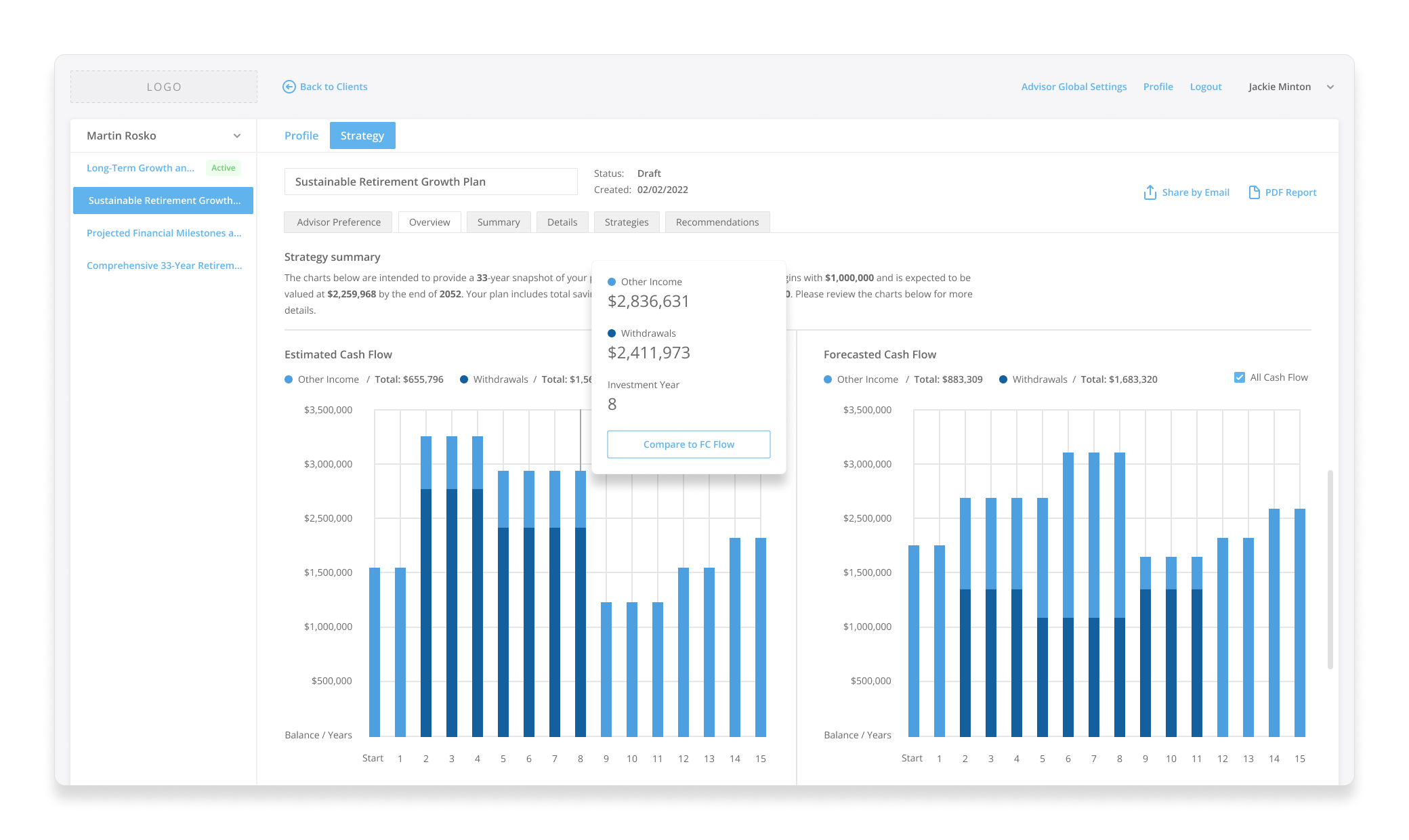Screen dimensions: 1409x840
Task: Select Projected Financial Milestones plan in sidebar
Action: point(164,233)
